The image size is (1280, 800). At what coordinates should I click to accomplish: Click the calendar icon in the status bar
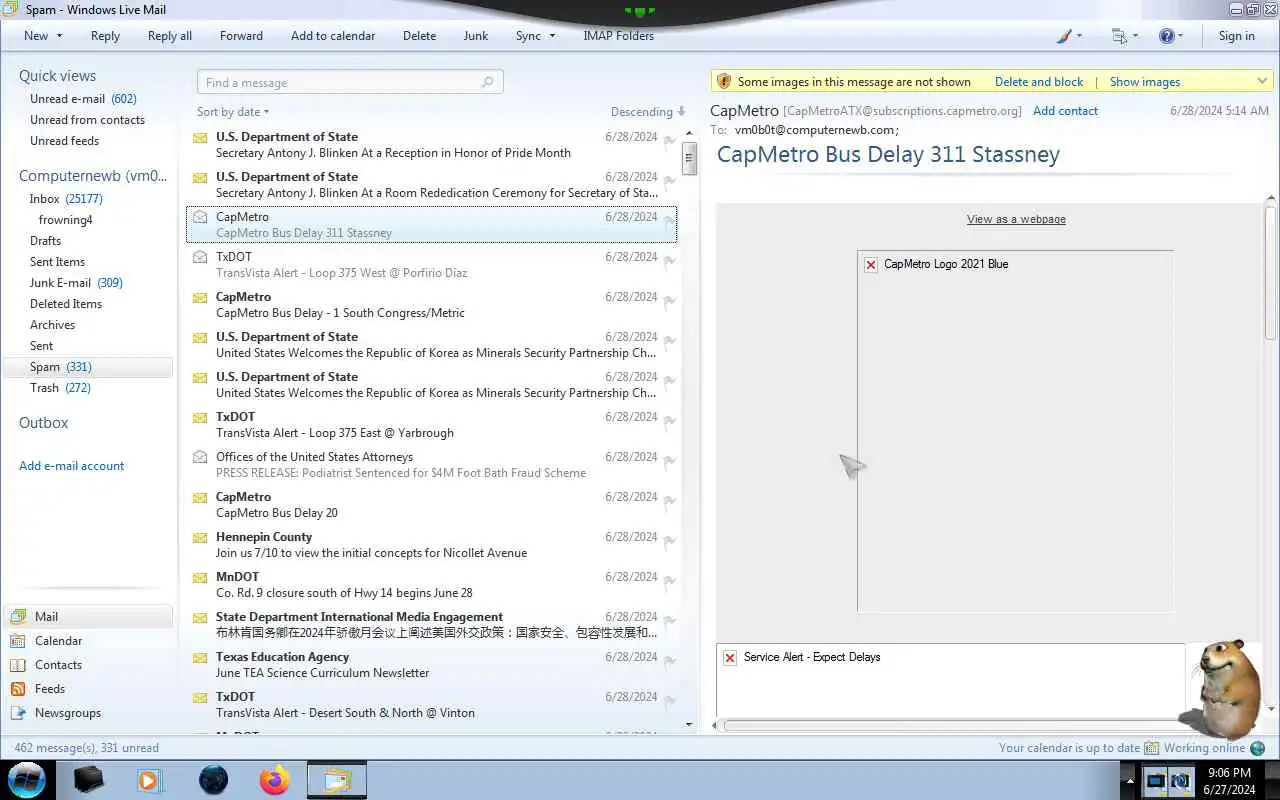tap(1151, 748)
